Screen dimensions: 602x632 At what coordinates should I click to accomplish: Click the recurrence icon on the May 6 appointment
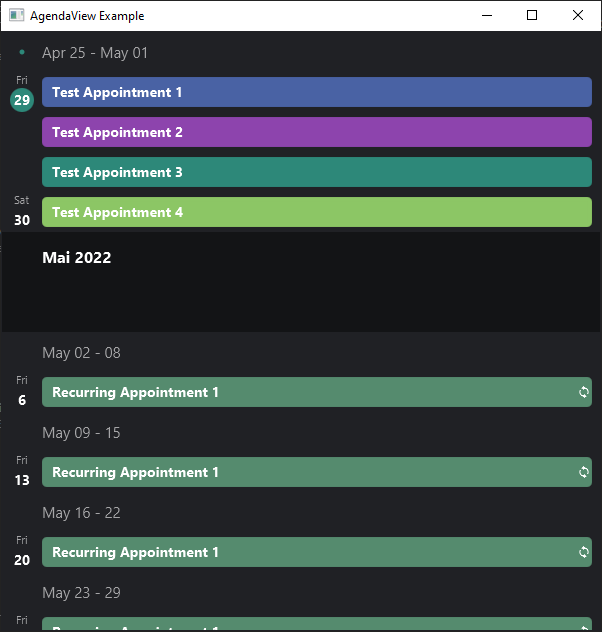pyautogui.click(x=584, y=392)
